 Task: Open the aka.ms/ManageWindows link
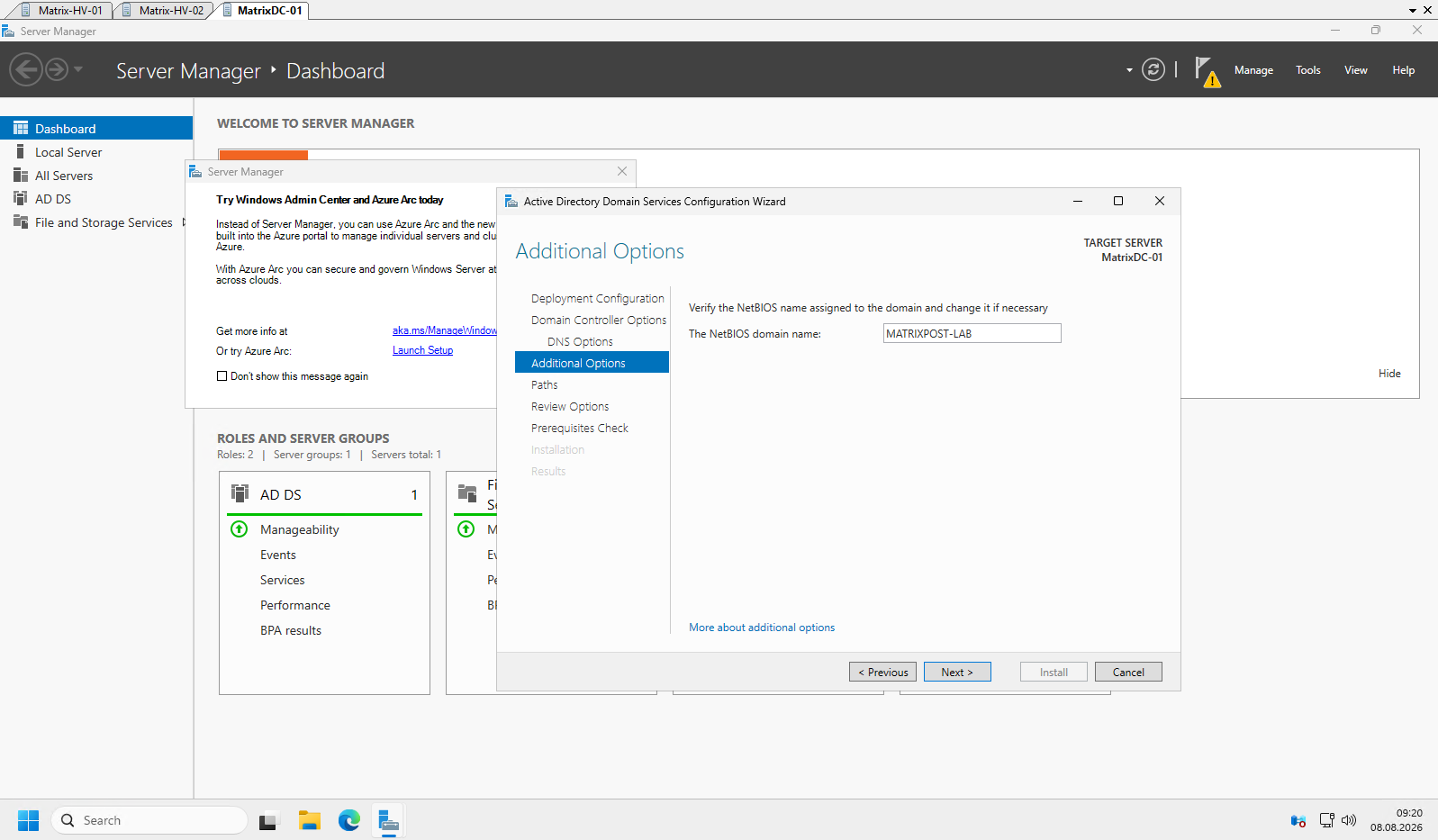click(444, 330)
